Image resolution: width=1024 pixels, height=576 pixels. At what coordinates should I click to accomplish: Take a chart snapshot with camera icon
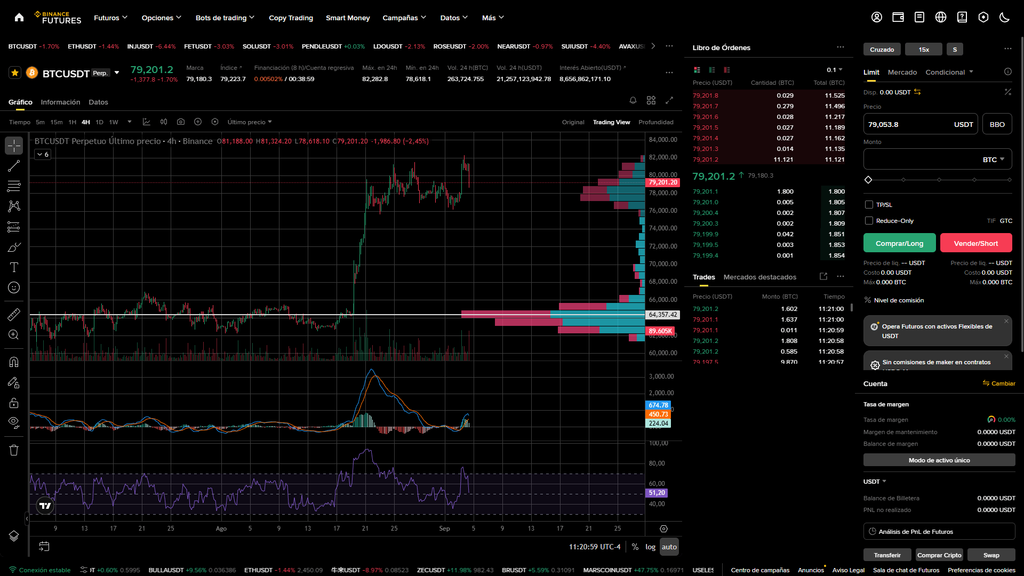coord(180,122)
